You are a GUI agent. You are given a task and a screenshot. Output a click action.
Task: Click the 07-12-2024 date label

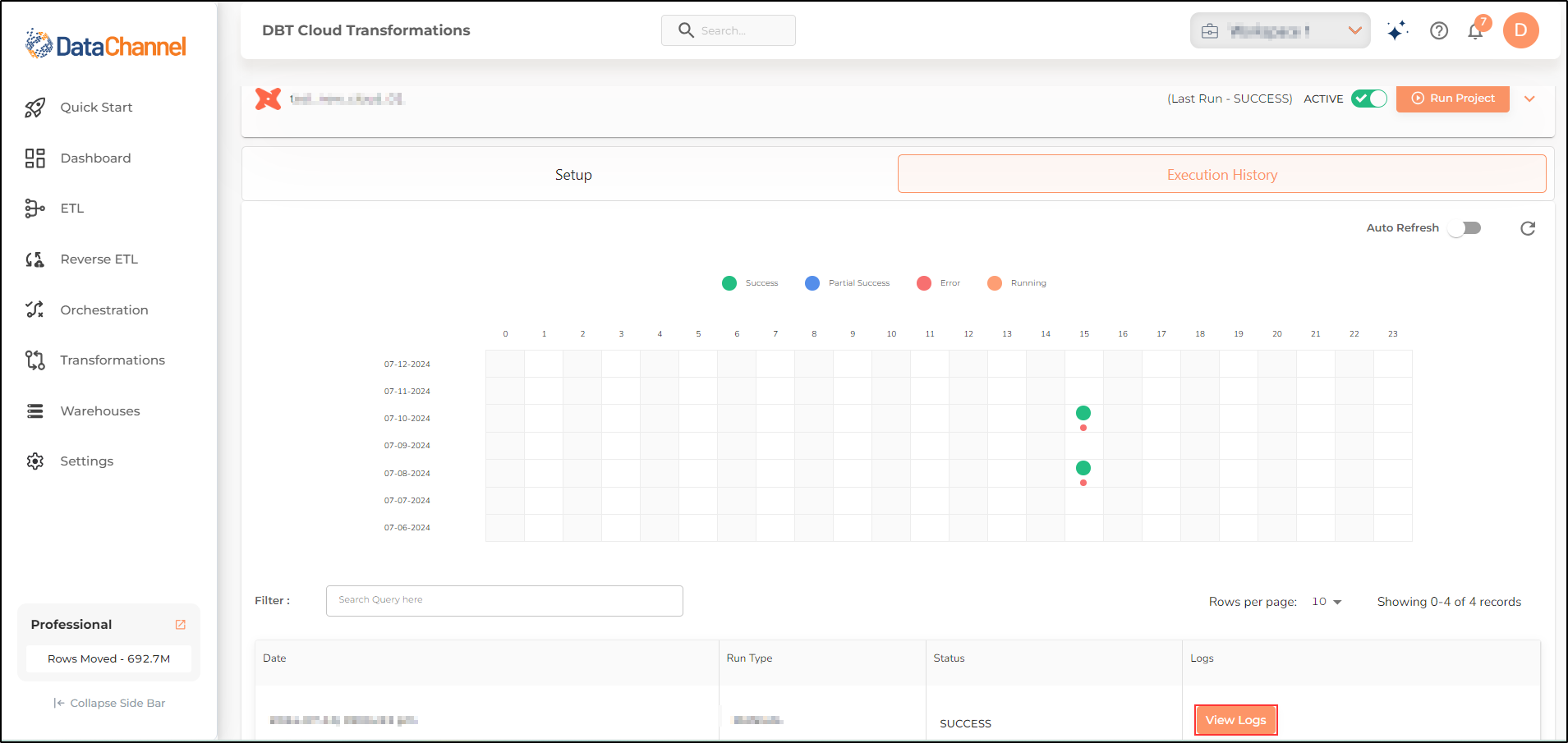click(407, 365)
